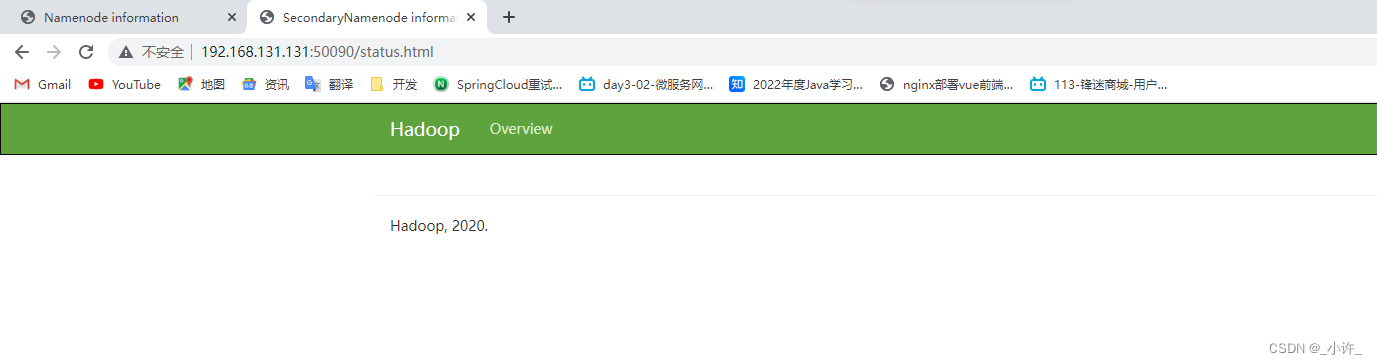Open the day3-02 bilibili bookmark
The width and height of the screenshot is (1377, 364).
(x=646, y=85)
